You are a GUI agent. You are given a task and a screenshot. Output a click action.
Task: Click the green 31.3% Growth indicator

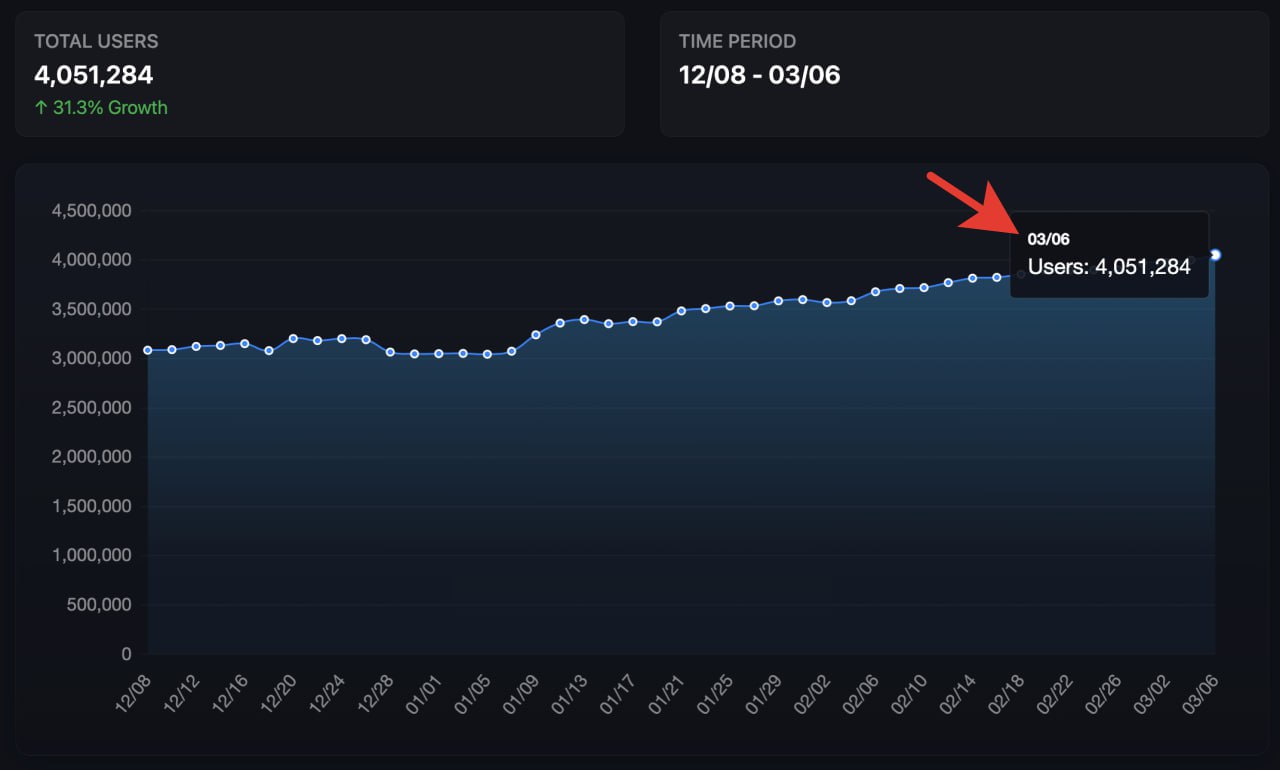(x=101, y=108)
